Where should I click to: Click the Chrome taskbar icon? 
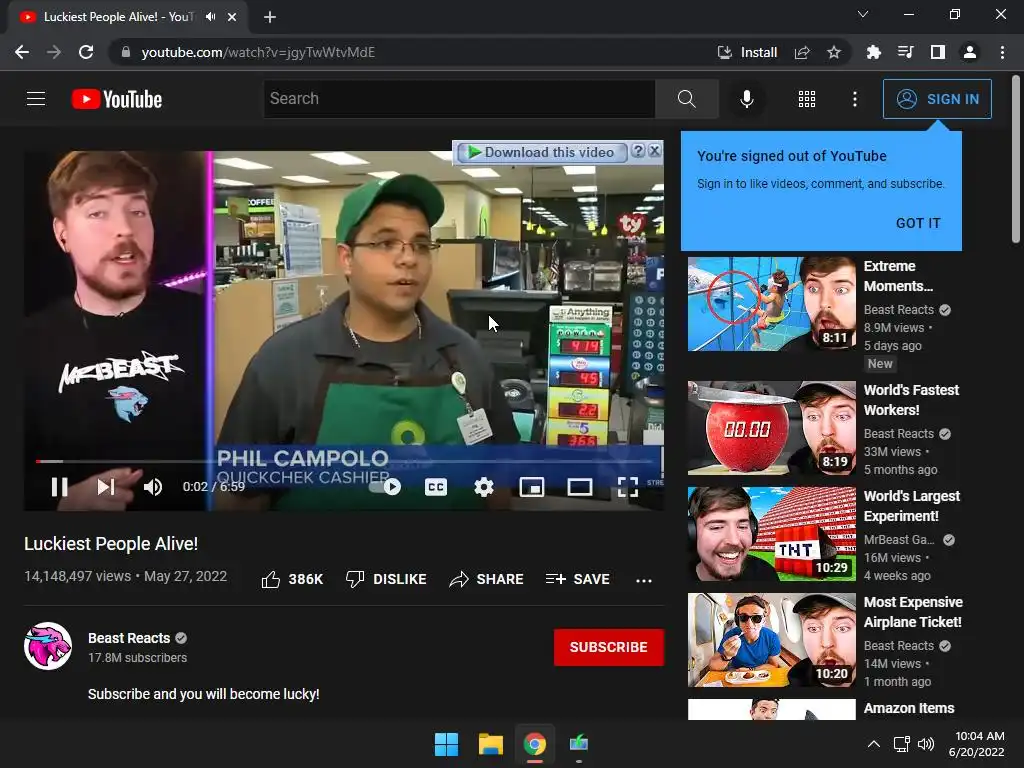pos(535,744)
